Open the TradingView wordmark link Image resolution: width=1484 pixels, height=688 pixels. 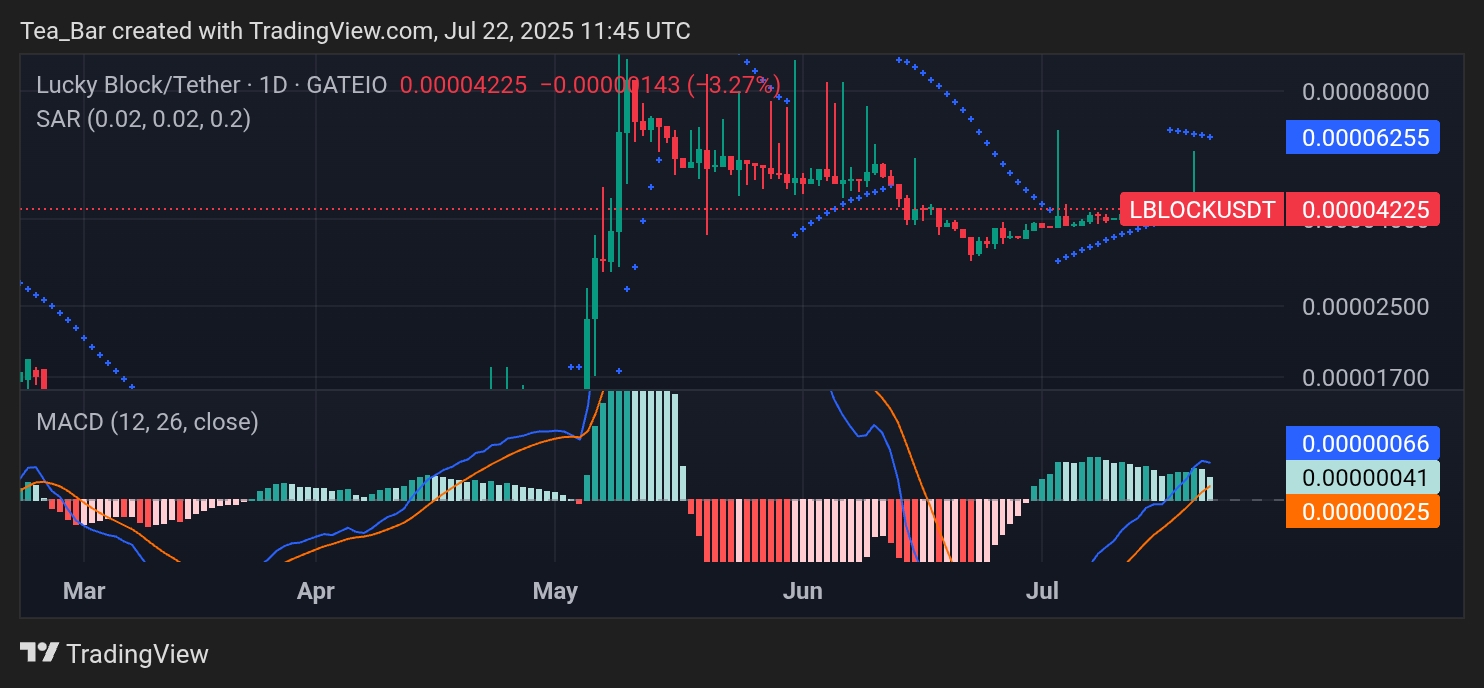137,654
